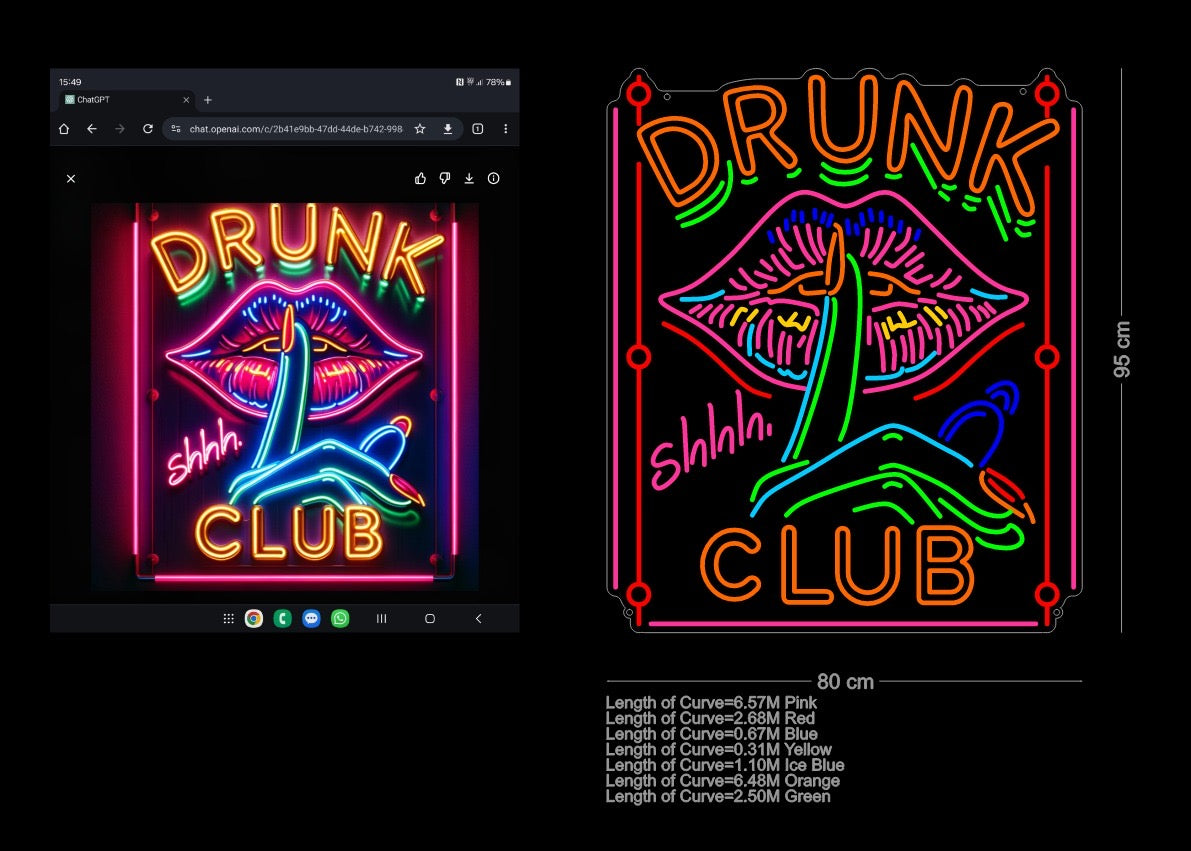1191x851 pixels.
Task: Open a new browser tab
Action: (x=207, y=100)
